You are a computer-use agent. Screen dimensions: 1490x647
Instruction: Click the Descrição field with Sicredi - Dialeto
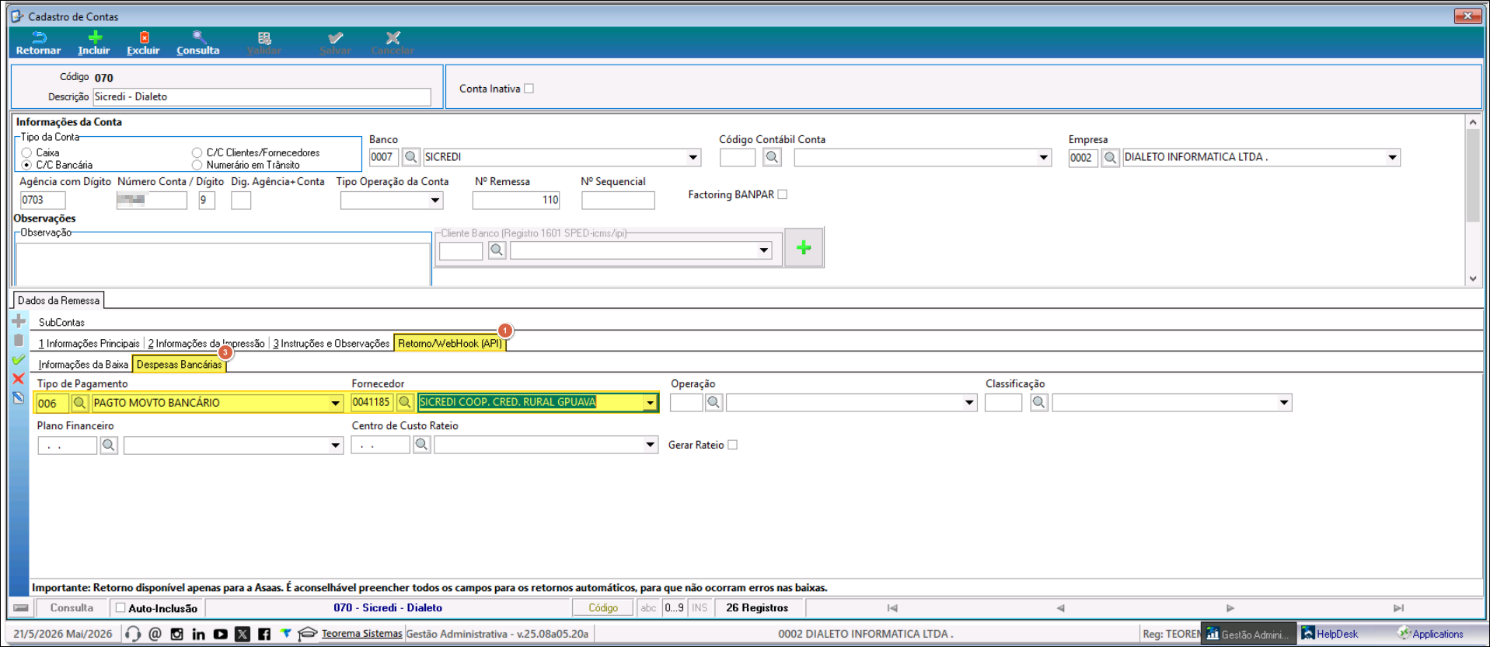[262, 97]
